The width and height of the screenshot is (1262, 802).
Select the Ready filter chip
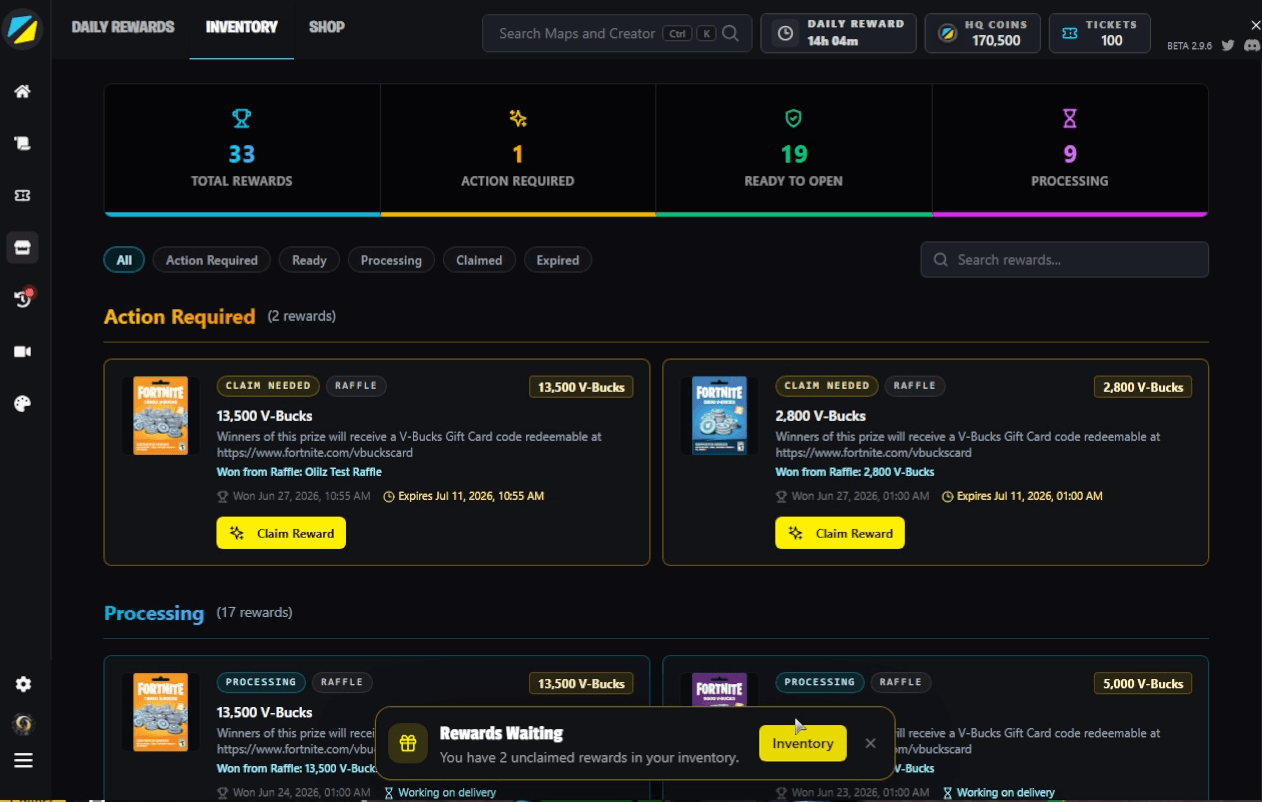click(x=309, y=260)
